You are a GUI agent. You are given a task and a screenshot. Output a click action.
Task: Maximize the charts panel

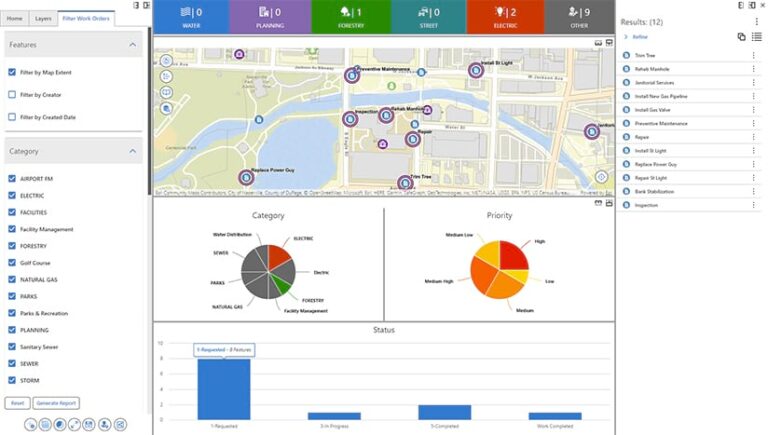609,203
